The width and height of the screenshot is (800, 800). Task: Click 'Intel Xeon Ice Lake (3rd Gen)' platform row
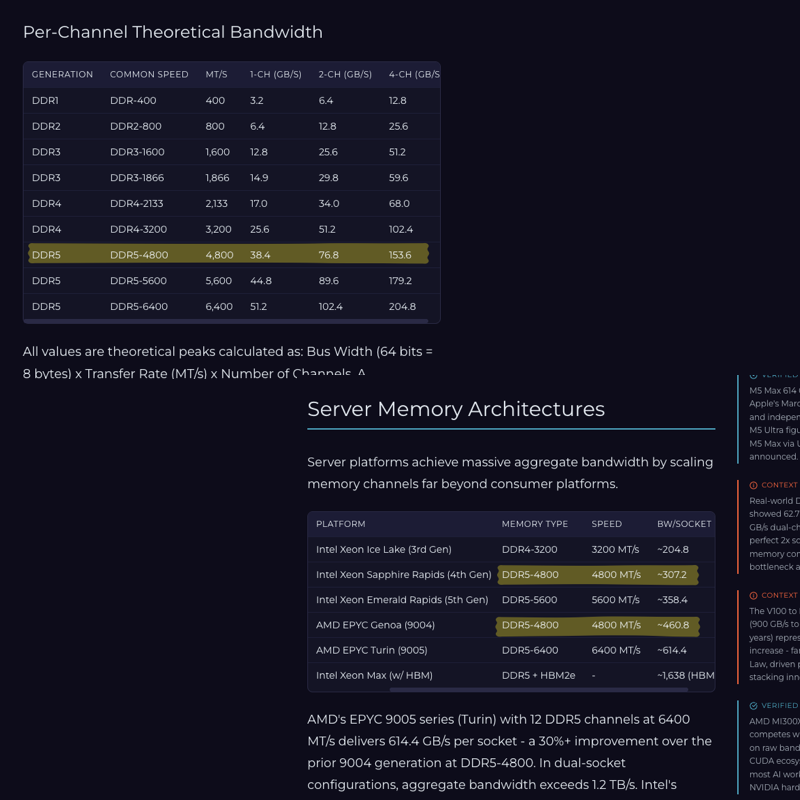point(383,549)
